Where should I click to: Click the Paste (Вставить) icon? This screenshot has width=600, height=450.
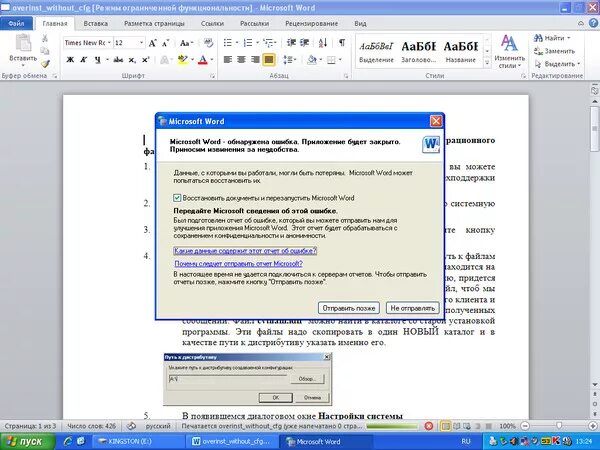click(23, 43)
